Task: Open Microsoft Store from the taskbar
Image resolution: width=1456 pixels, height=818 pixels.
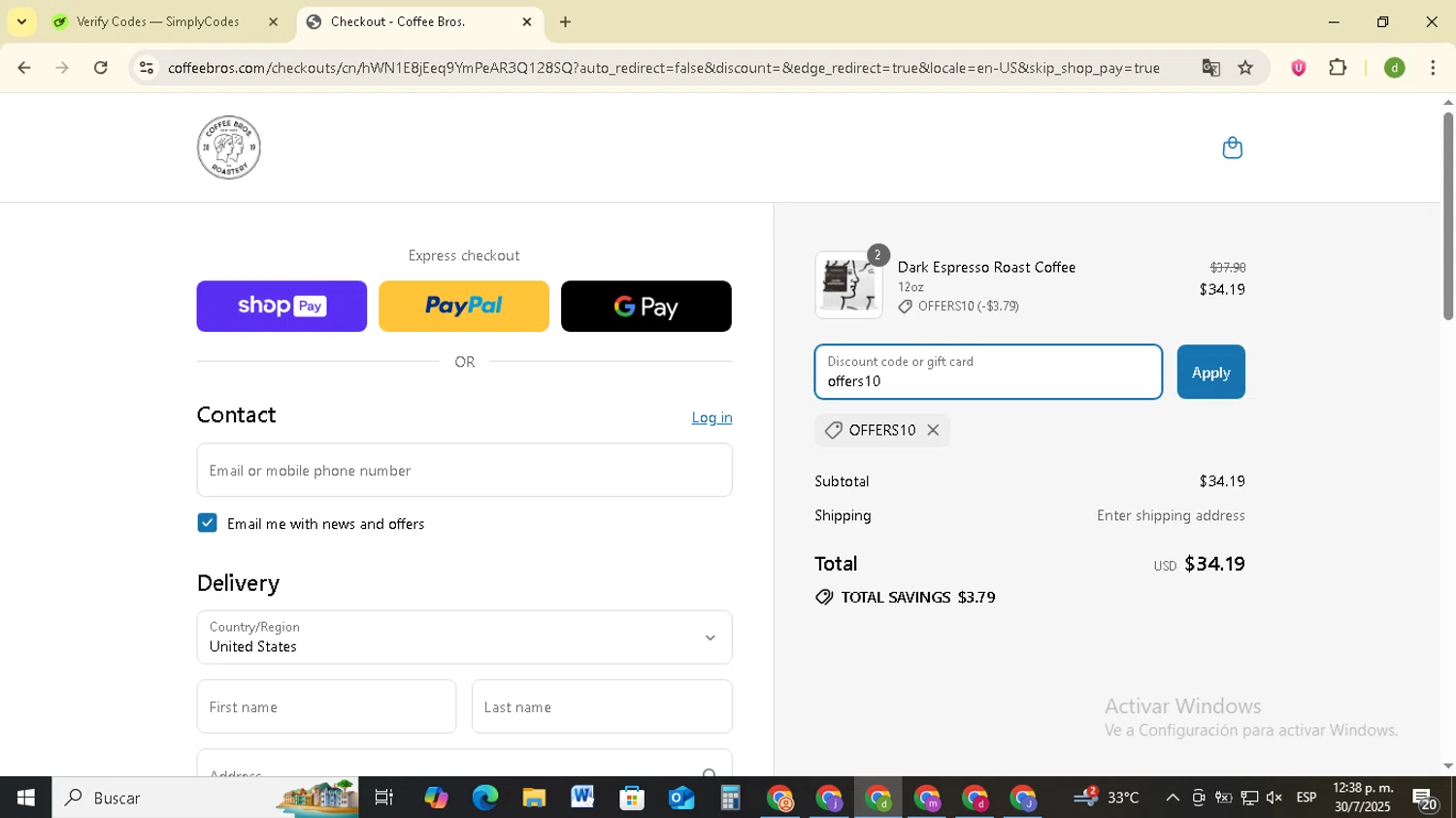Action: 632,798
